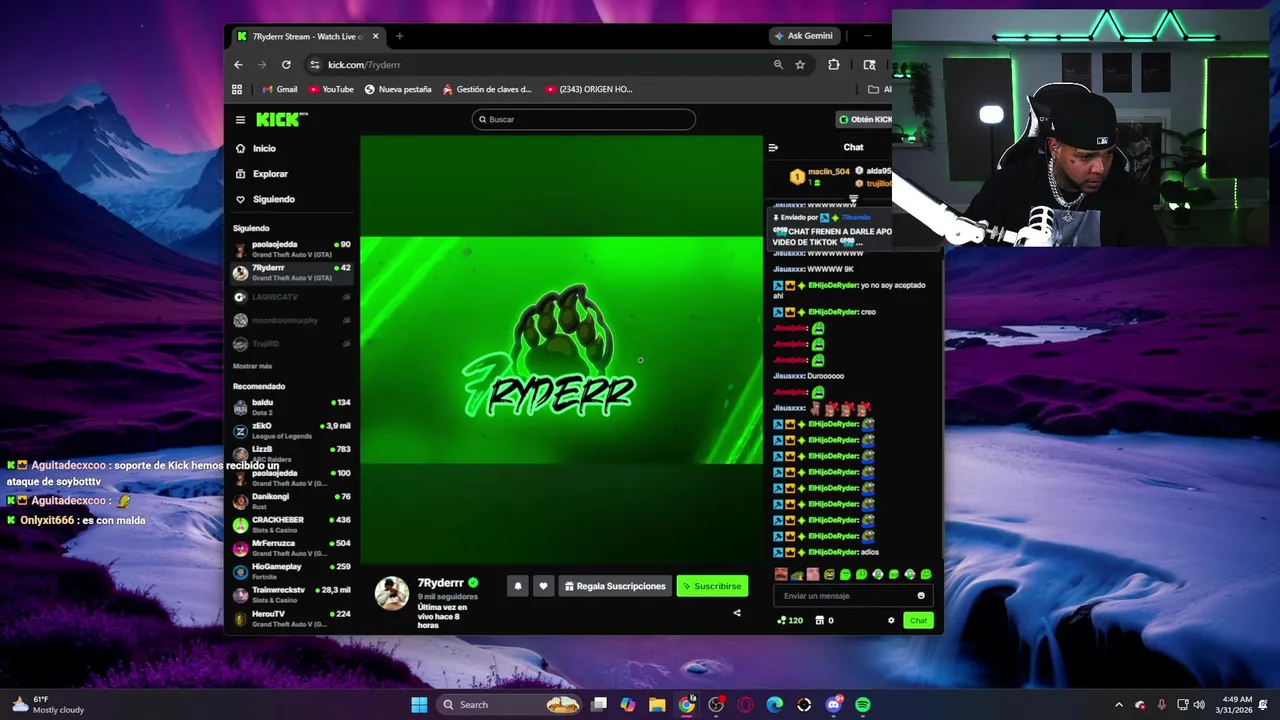Open the ORIGEN HO... bookmark
The width and height of the screenshot is (1280, 720).
589,89
